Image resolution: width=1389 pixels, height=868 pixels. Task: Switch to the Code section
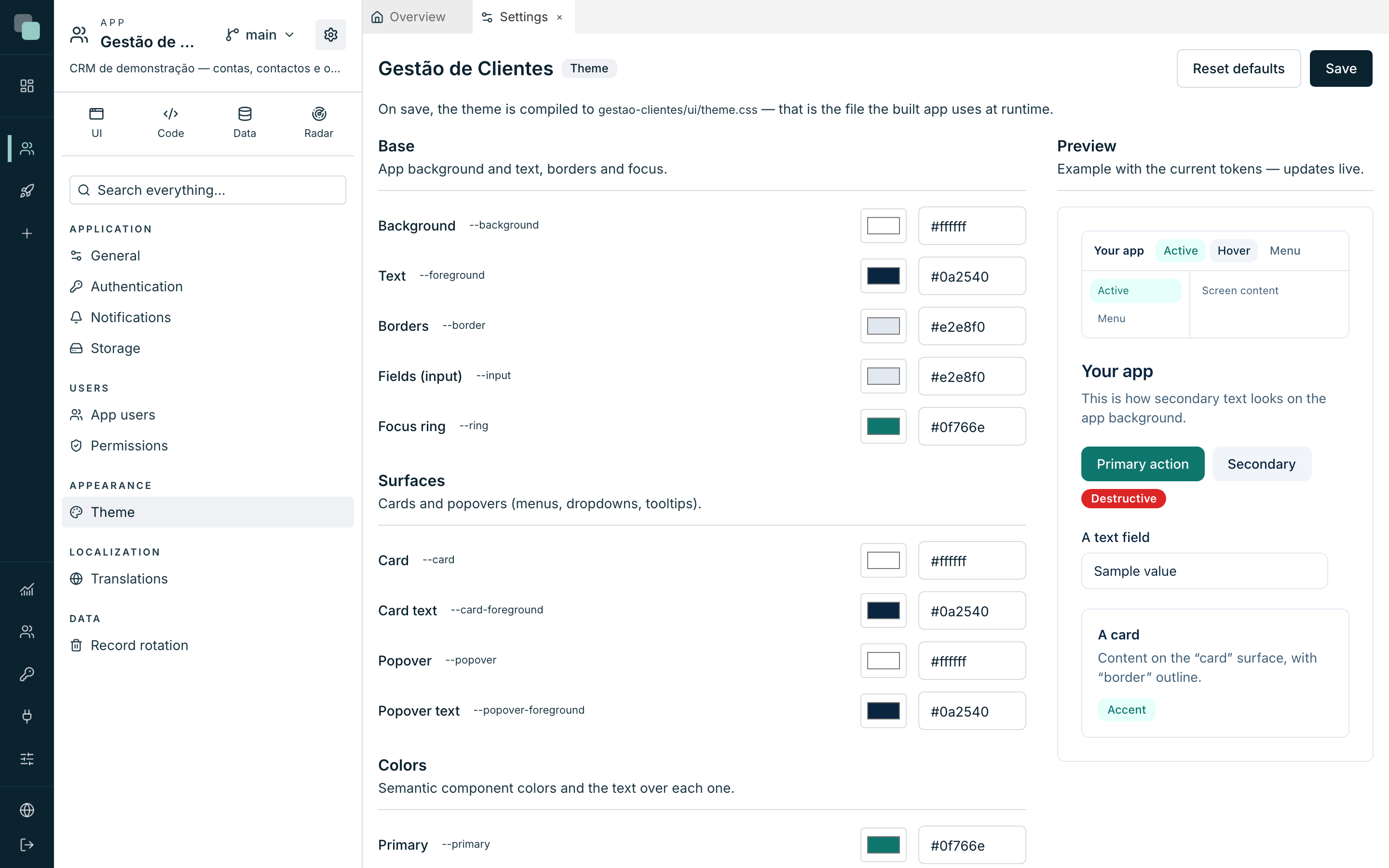tap(170, 122)
